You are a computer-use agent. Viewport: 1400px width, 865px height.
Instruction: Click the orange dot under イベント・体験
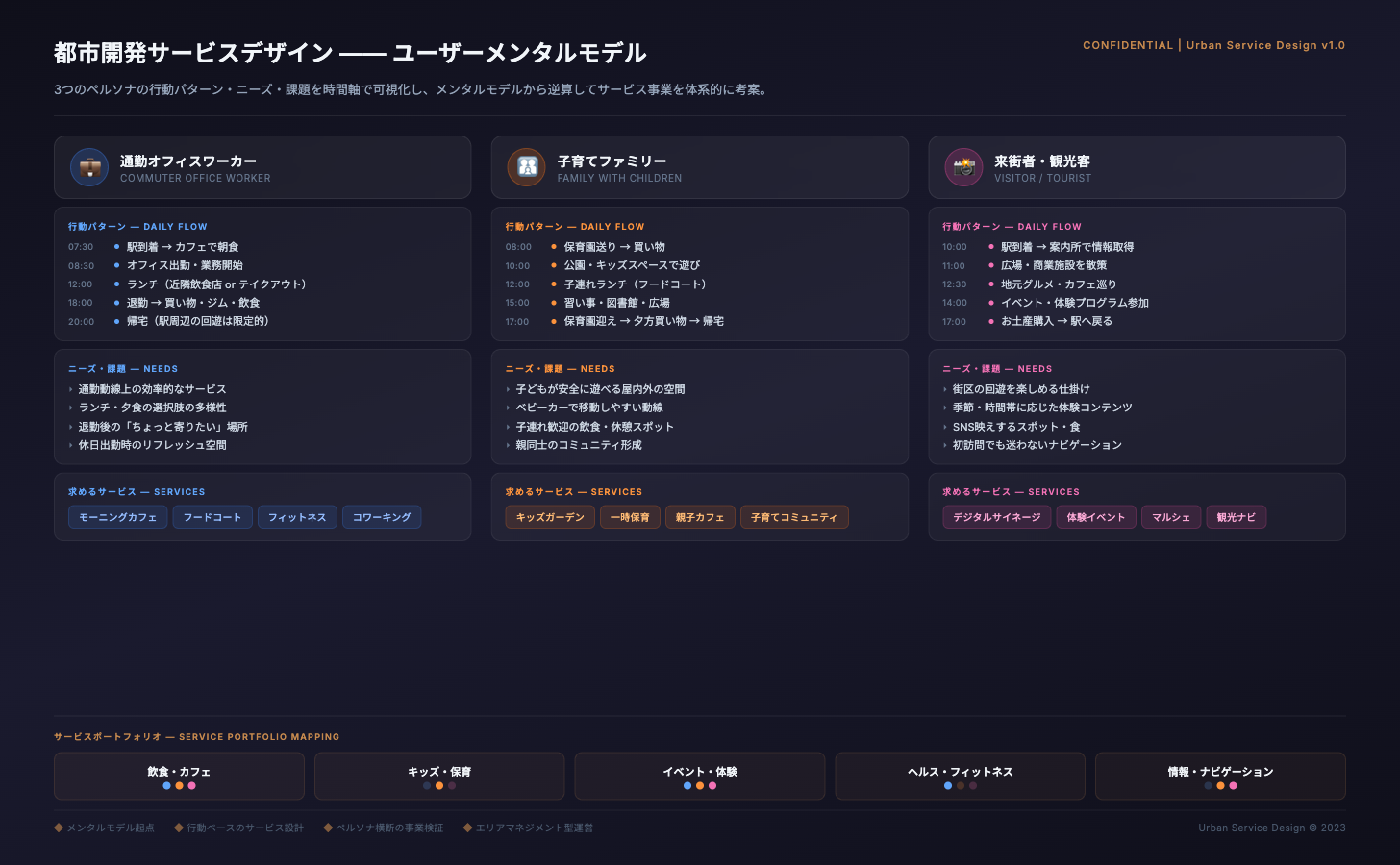(700, 786)
